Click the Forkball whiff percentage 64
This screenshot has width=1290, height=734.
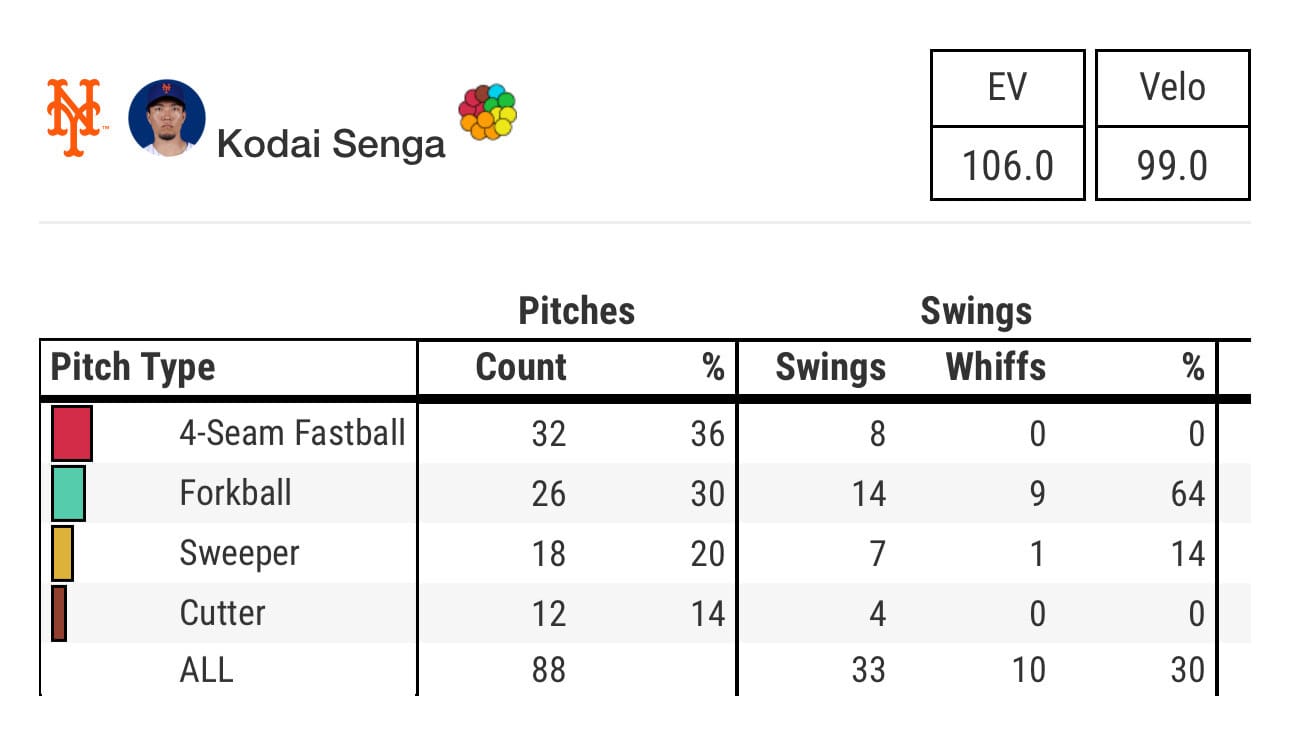1188,493
